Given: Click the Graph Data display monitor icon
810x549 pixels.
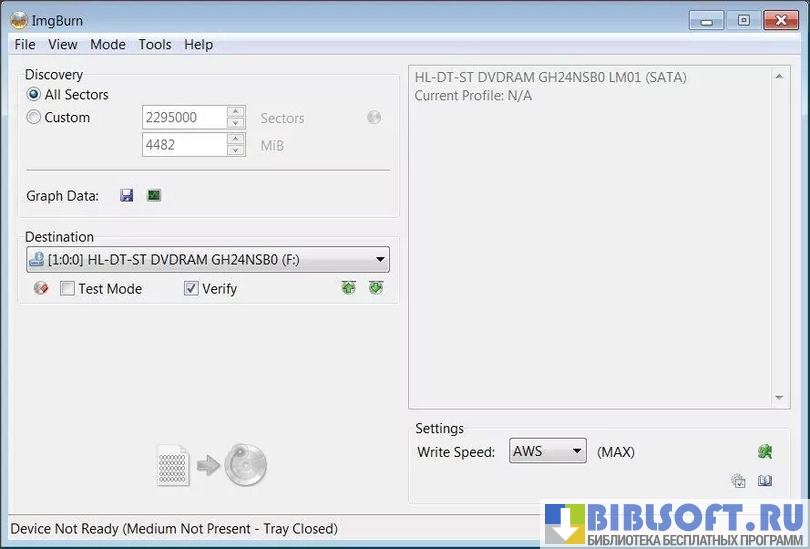Looking at the screenshot, I should pyautogui.click(x=153, y=196).
